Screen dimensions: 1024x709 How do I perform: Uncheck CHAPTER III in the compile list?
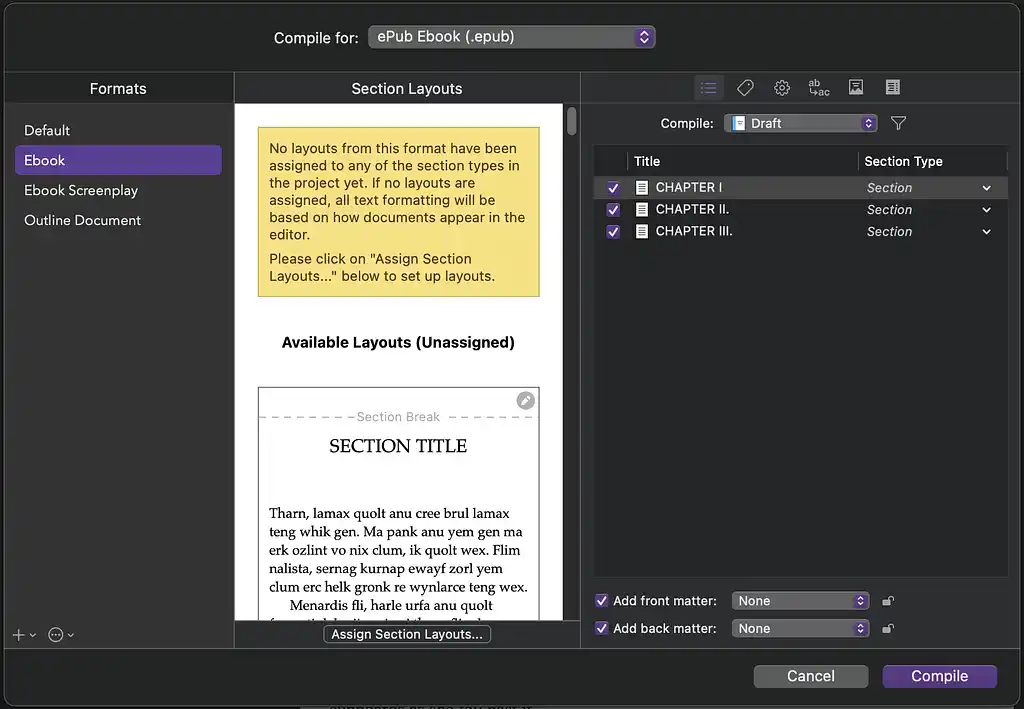click(x=613, y=231)
